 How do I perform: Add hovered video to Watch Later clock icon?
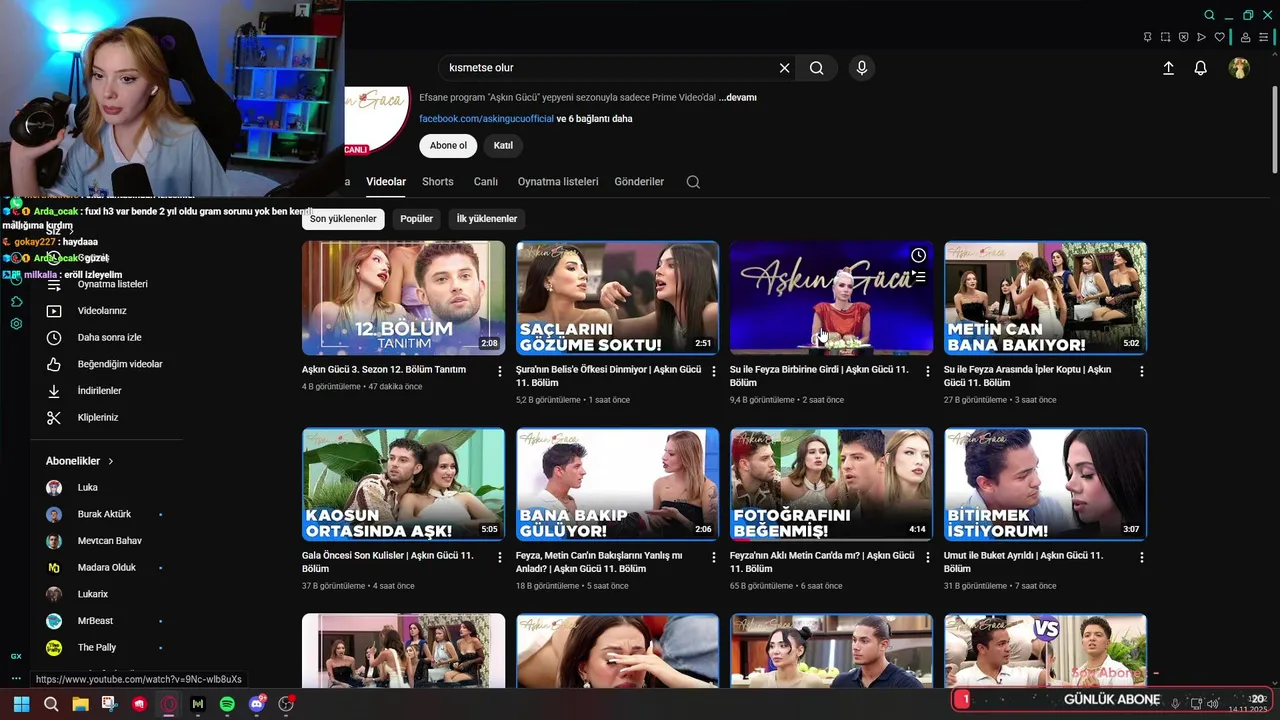tap(918, 256)
